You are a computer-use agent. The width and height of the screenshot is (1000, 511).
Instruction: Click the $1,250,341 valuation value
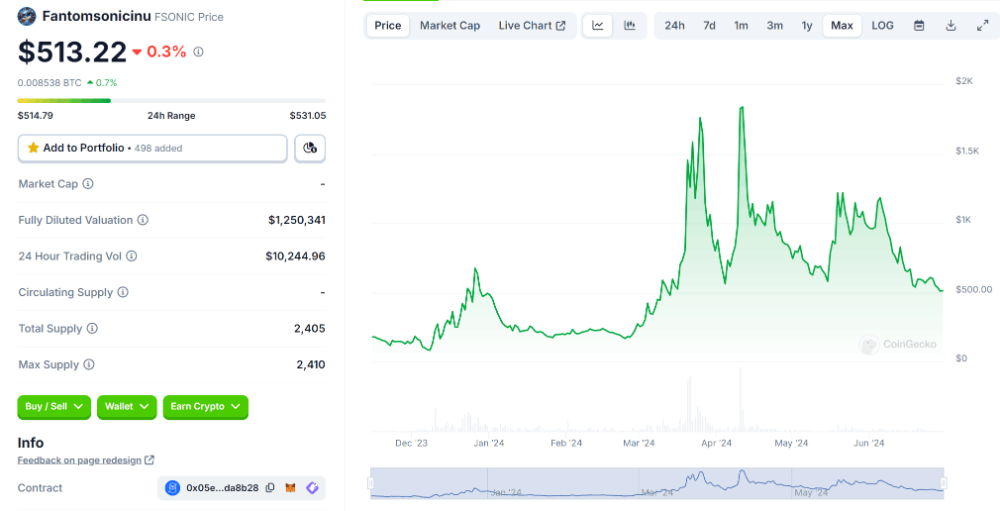click(x=297, y=220)
